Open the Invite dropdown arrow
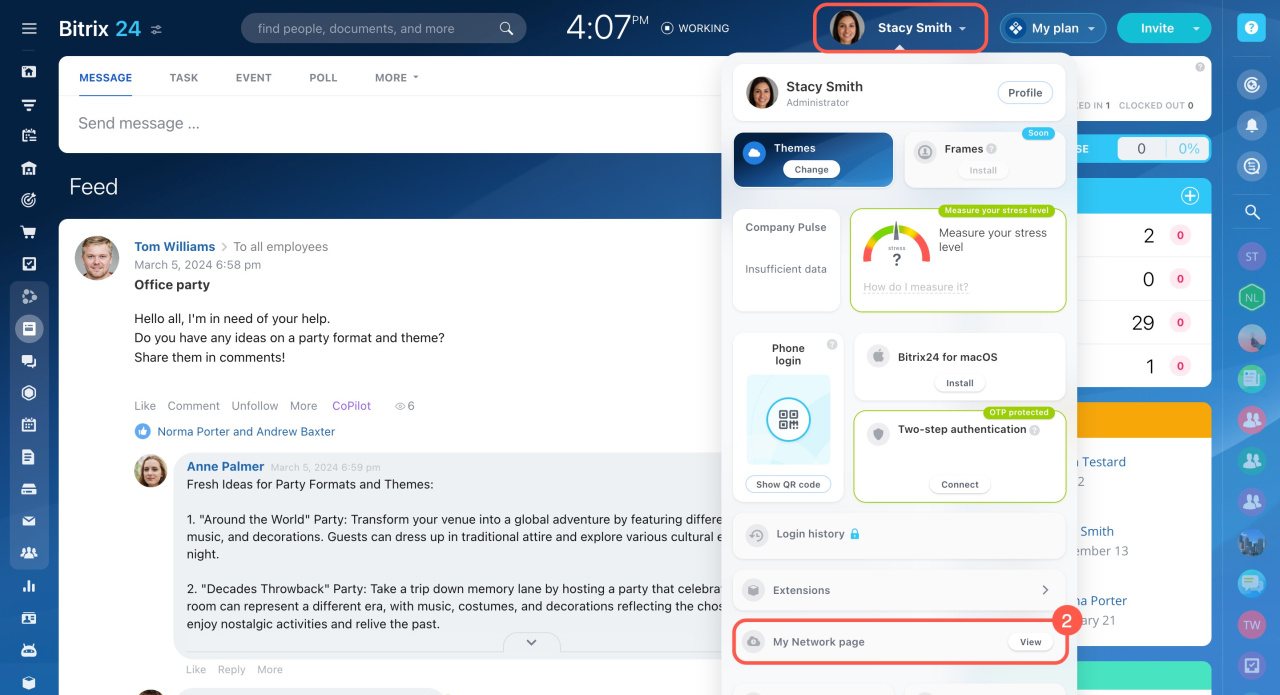The width and height of the screenshot is (1280, 695). [x=1196, y=29]
